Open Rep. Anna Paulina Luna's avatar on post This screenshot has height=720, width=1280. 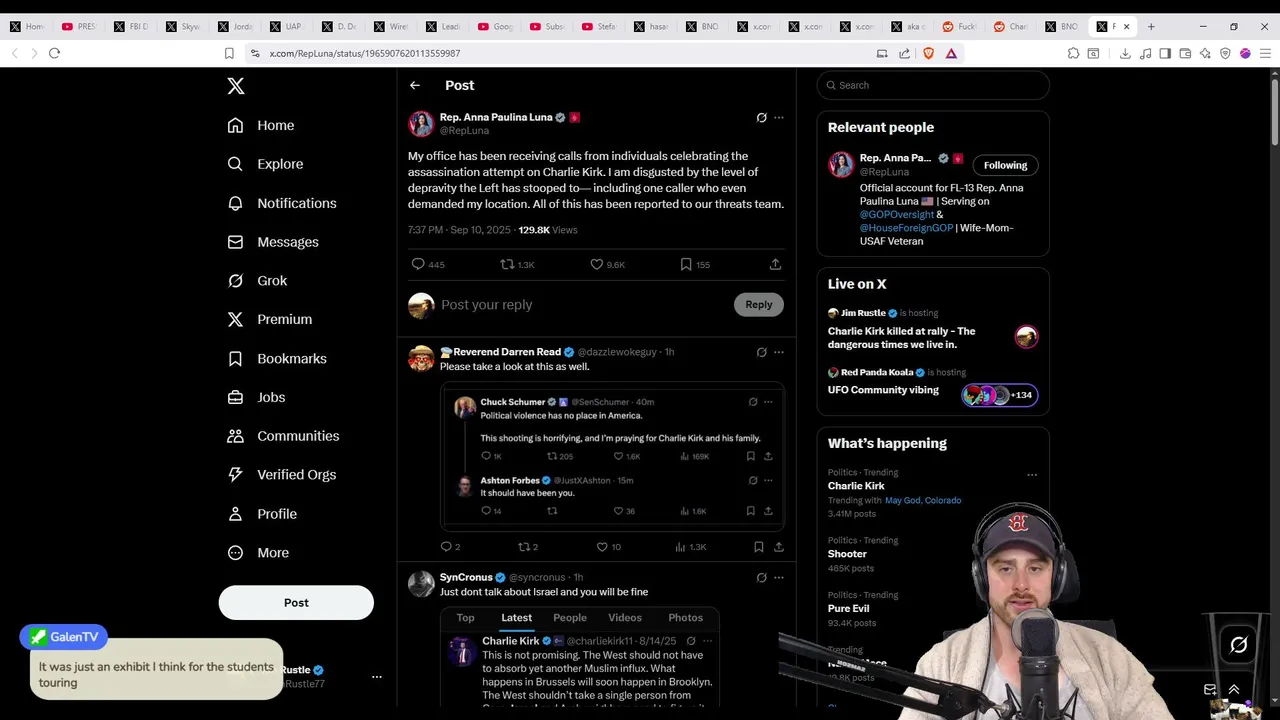click(x=421, y=124)
